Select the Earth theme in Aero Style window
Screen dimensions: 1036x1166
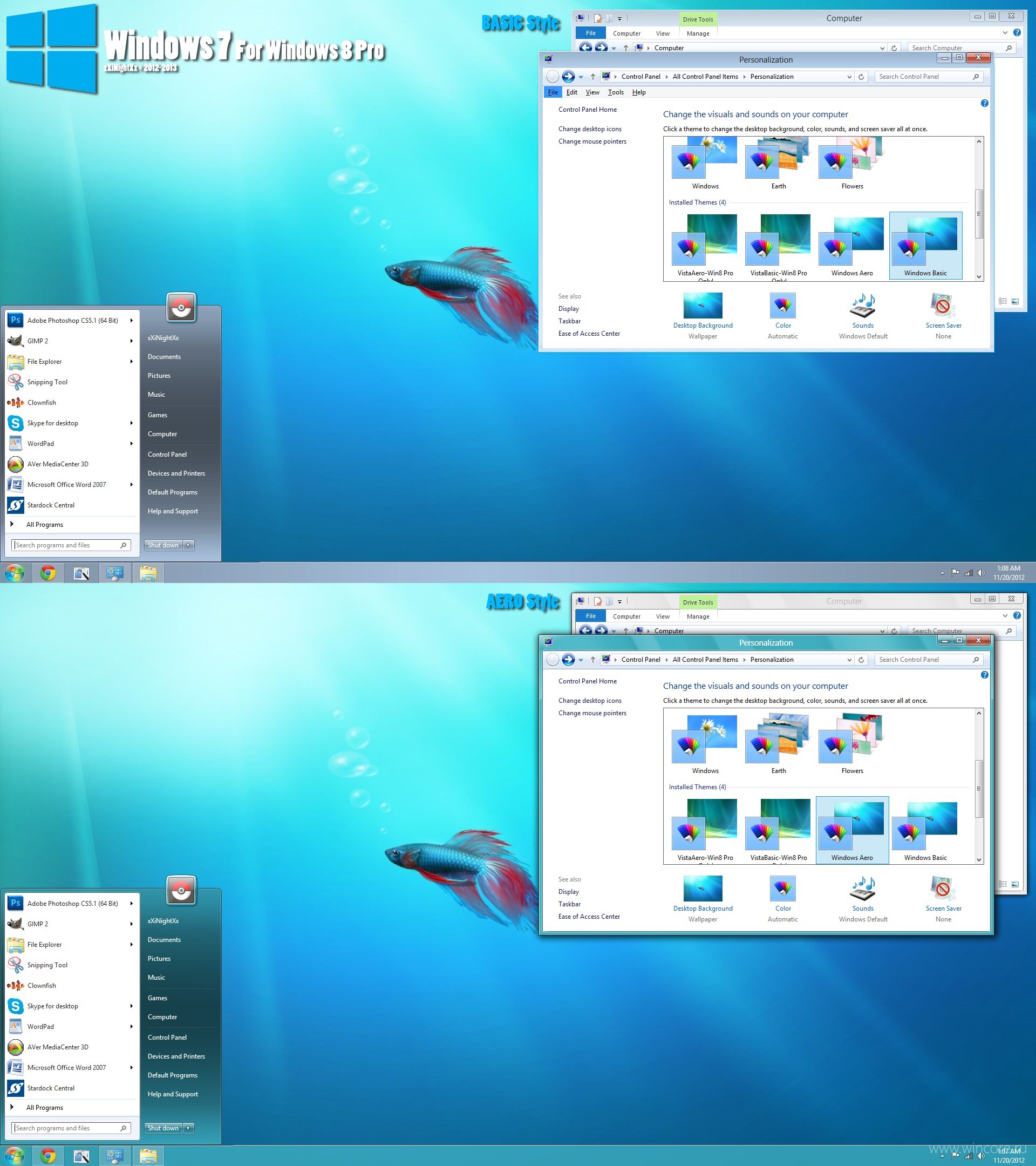click(x=778, y=743)
